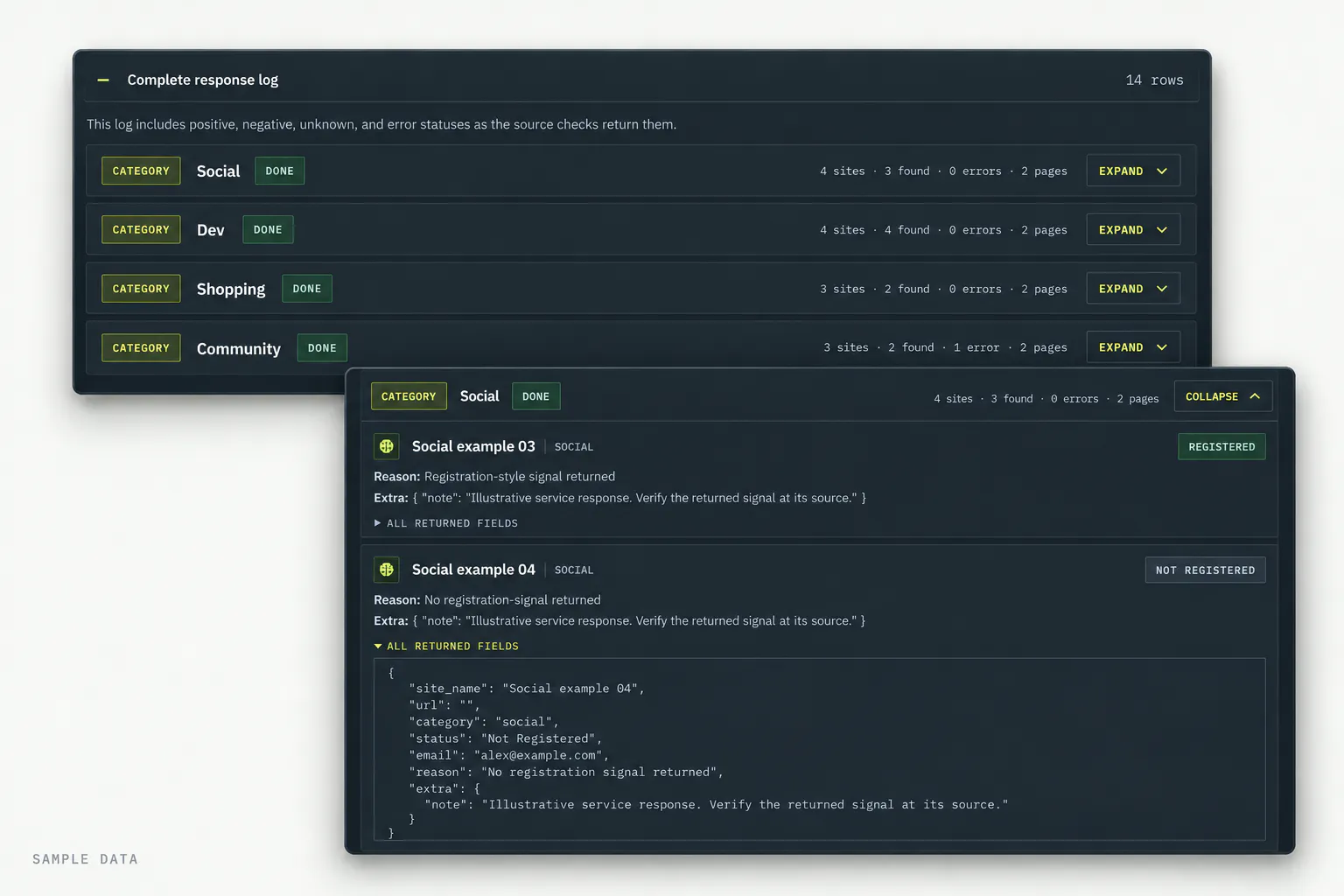
Task: Click the "site_name": "Social example 04" JSON line
Action: click(527, 689)
